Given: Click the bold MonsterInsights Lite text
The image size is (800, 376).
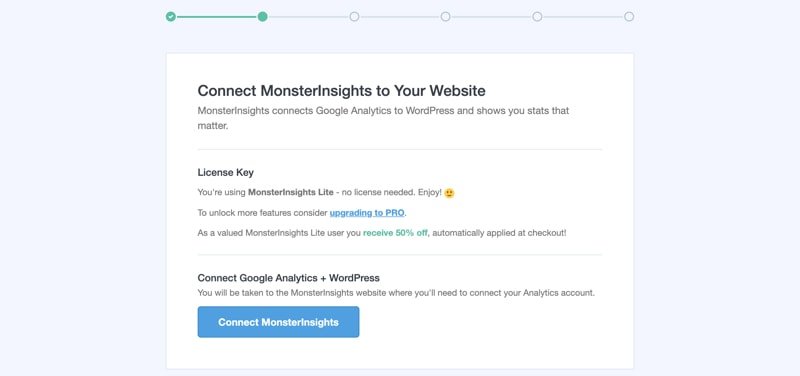Looking at the screenshot, I should (x=291, y=192).
